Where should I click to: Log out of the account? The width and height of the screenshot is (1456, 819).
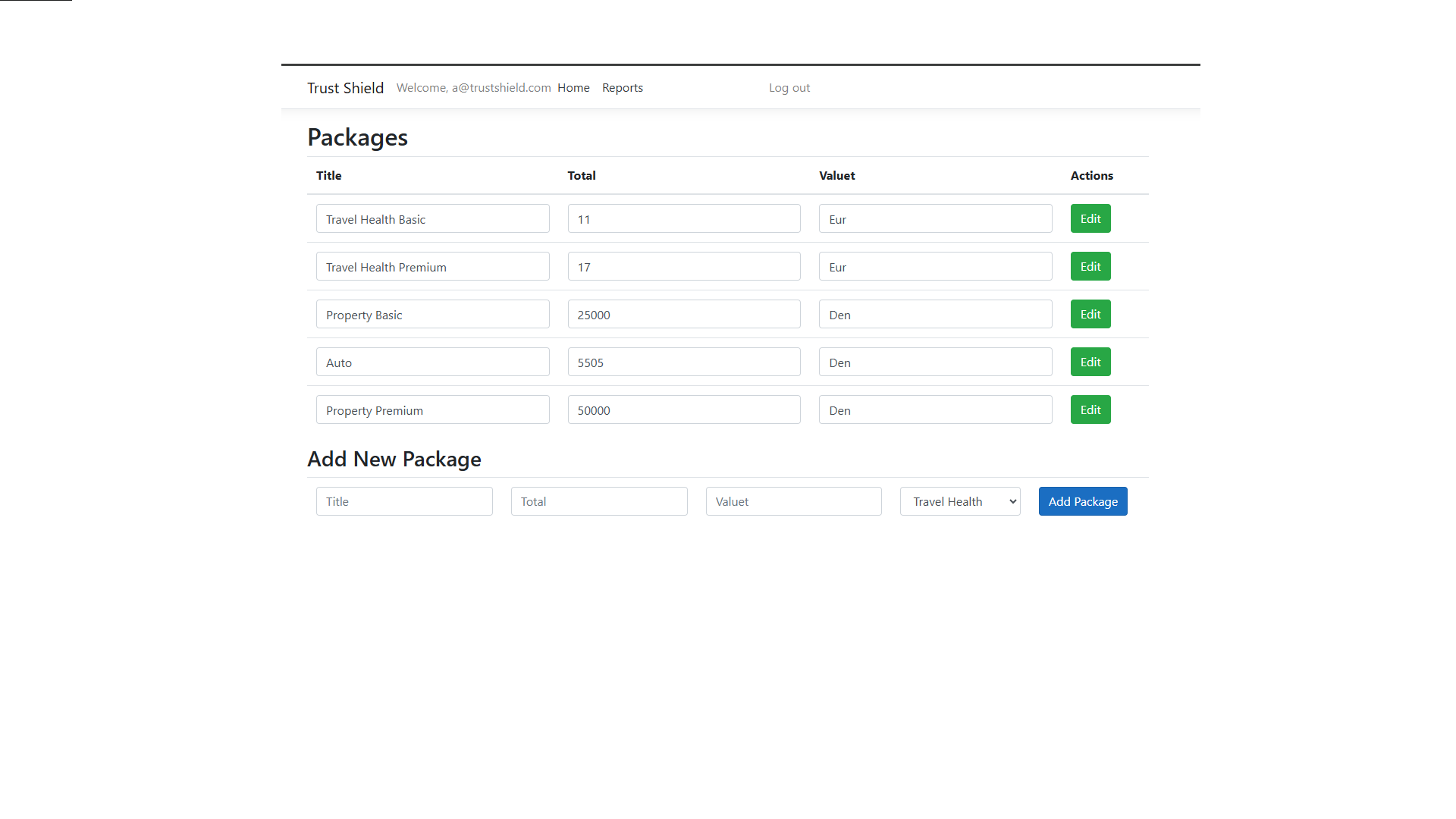click(789, 88)
